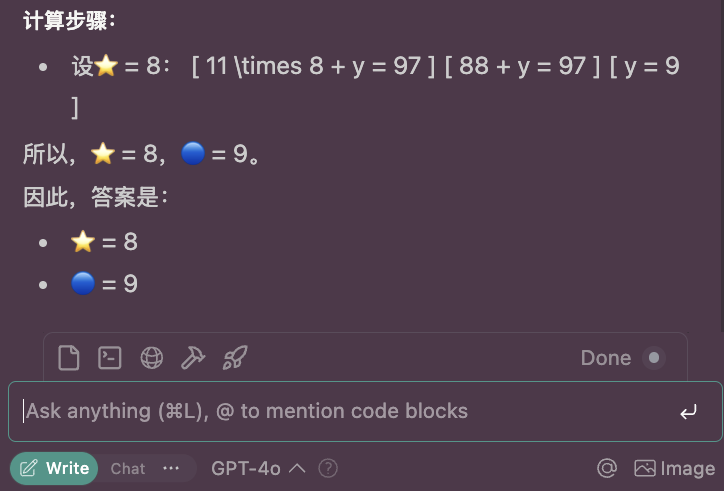The image size is (724, 491).
Task: Open the help question mark icon
Action: [328, 468]
